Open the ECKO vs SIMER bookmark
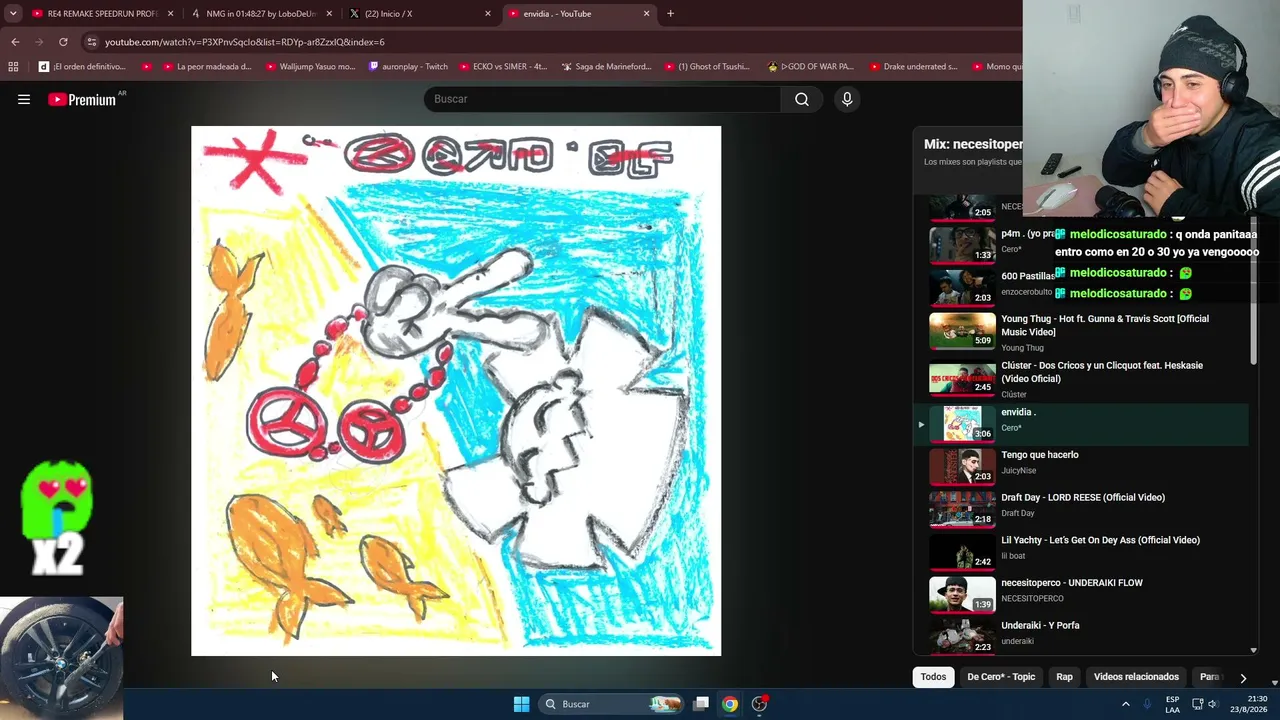The image size is (1280, 720). point(503,67)
